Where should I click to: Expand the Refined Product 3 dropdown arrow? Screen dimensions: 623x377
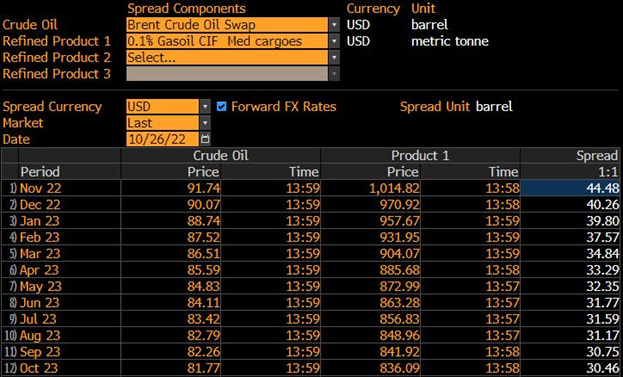(x=335, y=74)
